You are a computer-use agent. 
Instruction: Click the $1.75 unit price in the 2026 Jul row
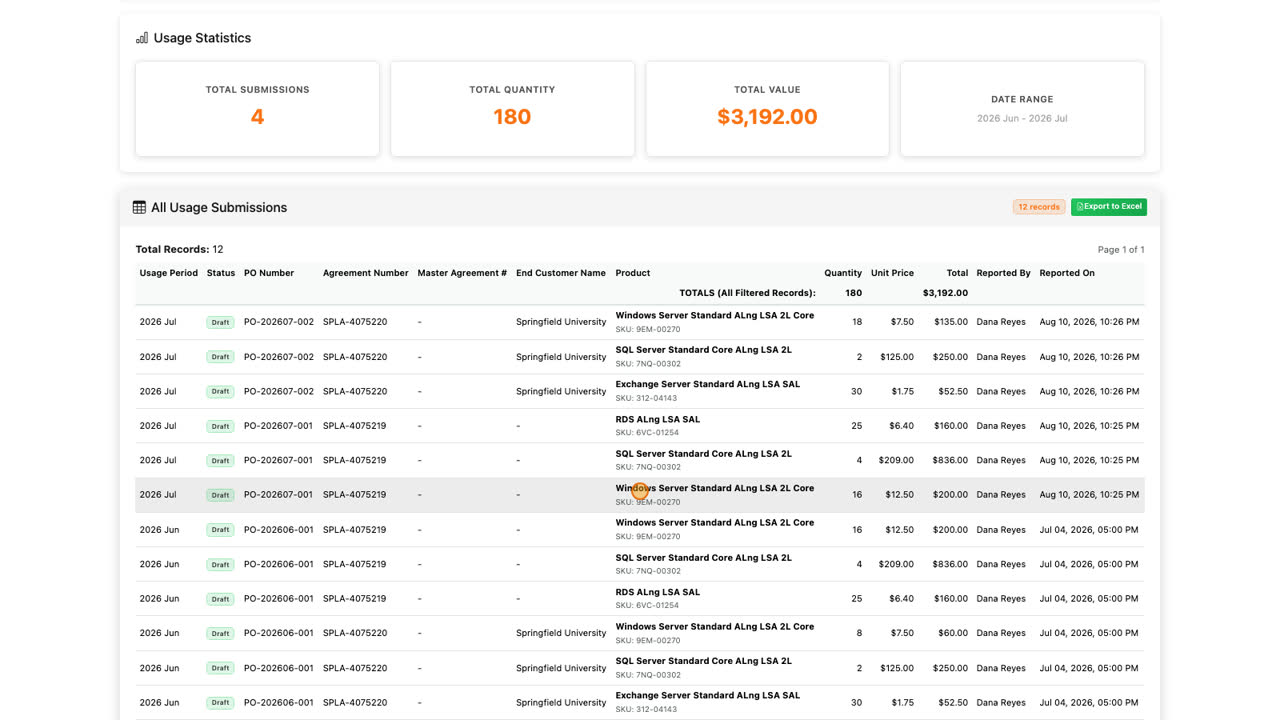pos(902,391)
